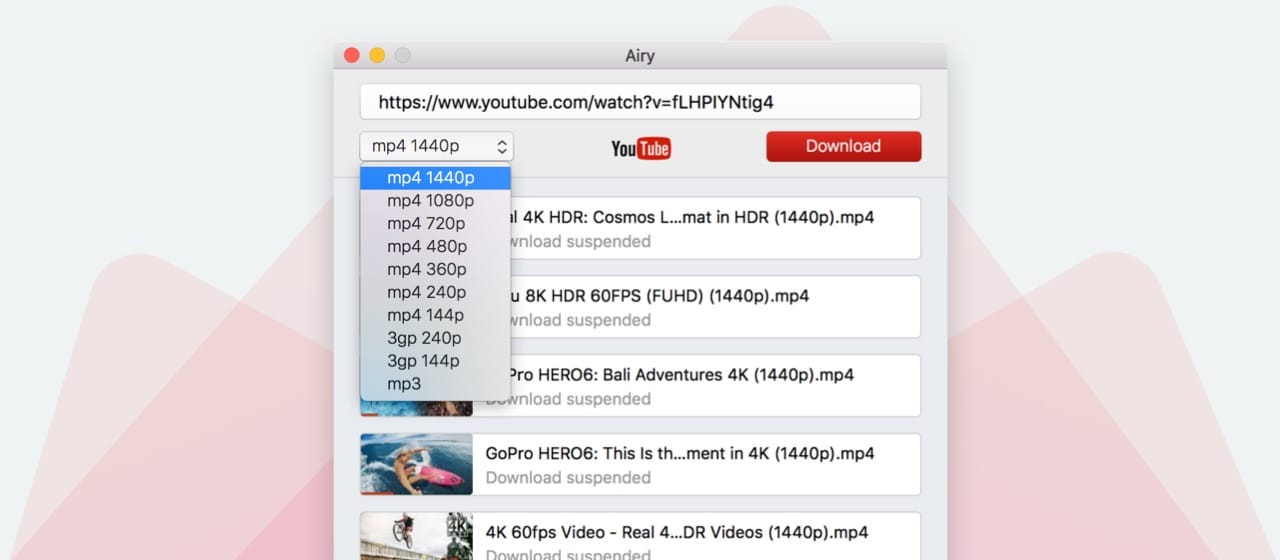Focus the YouTube URL input field

(640, 102)
